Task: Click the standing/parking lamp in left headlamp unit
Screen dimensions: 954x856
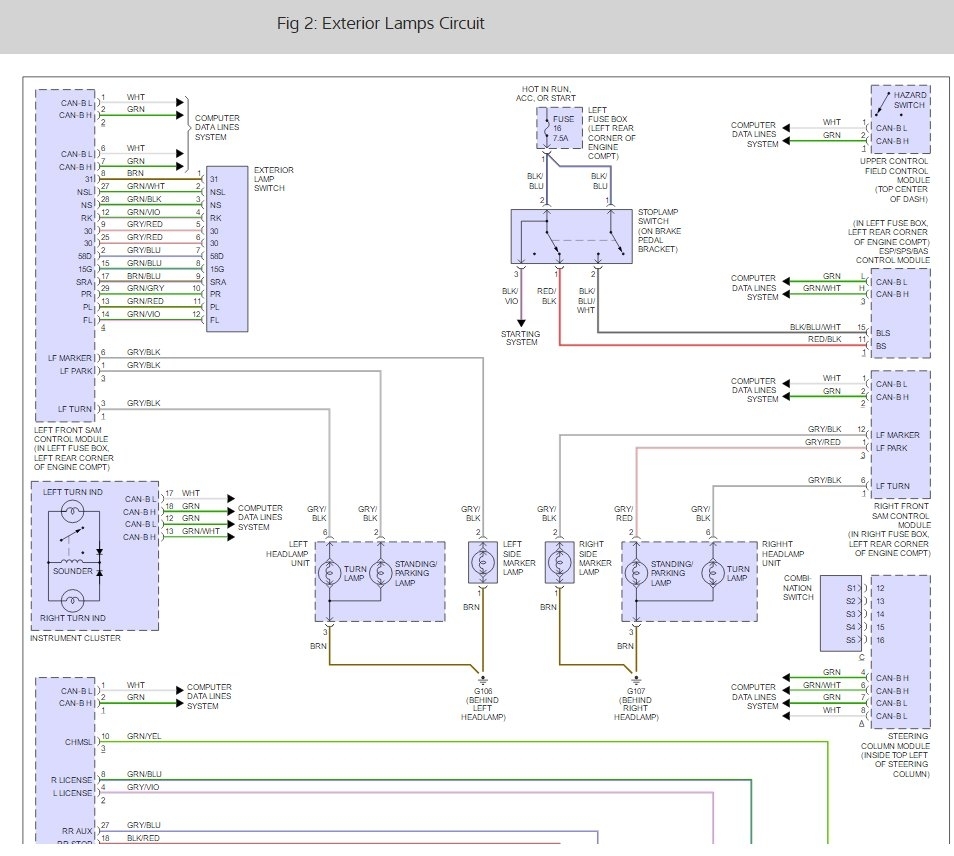Action: [x=380, y=573]
